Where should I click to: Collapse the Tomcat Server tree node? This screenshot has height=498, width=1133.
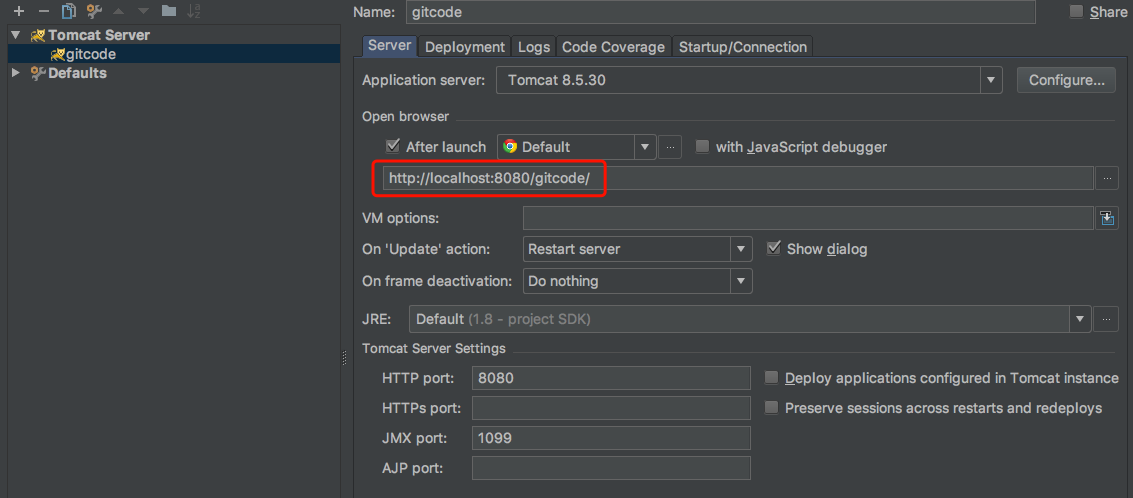[16, 35]
